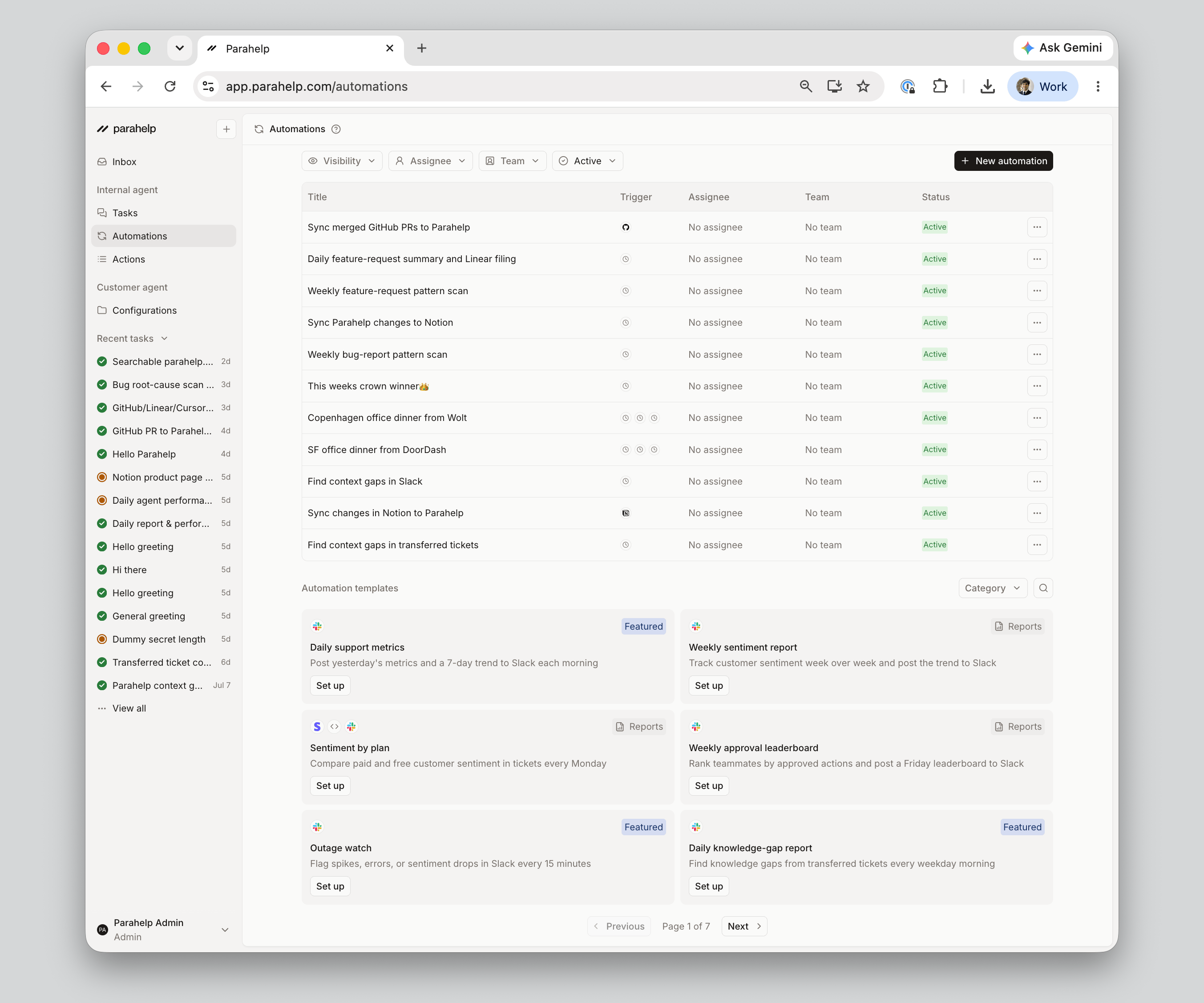Image resolution: width=1204 pixels, height=1003 pixels.
Task: Open the Team filter dropdown
Action: click(512, 161)
